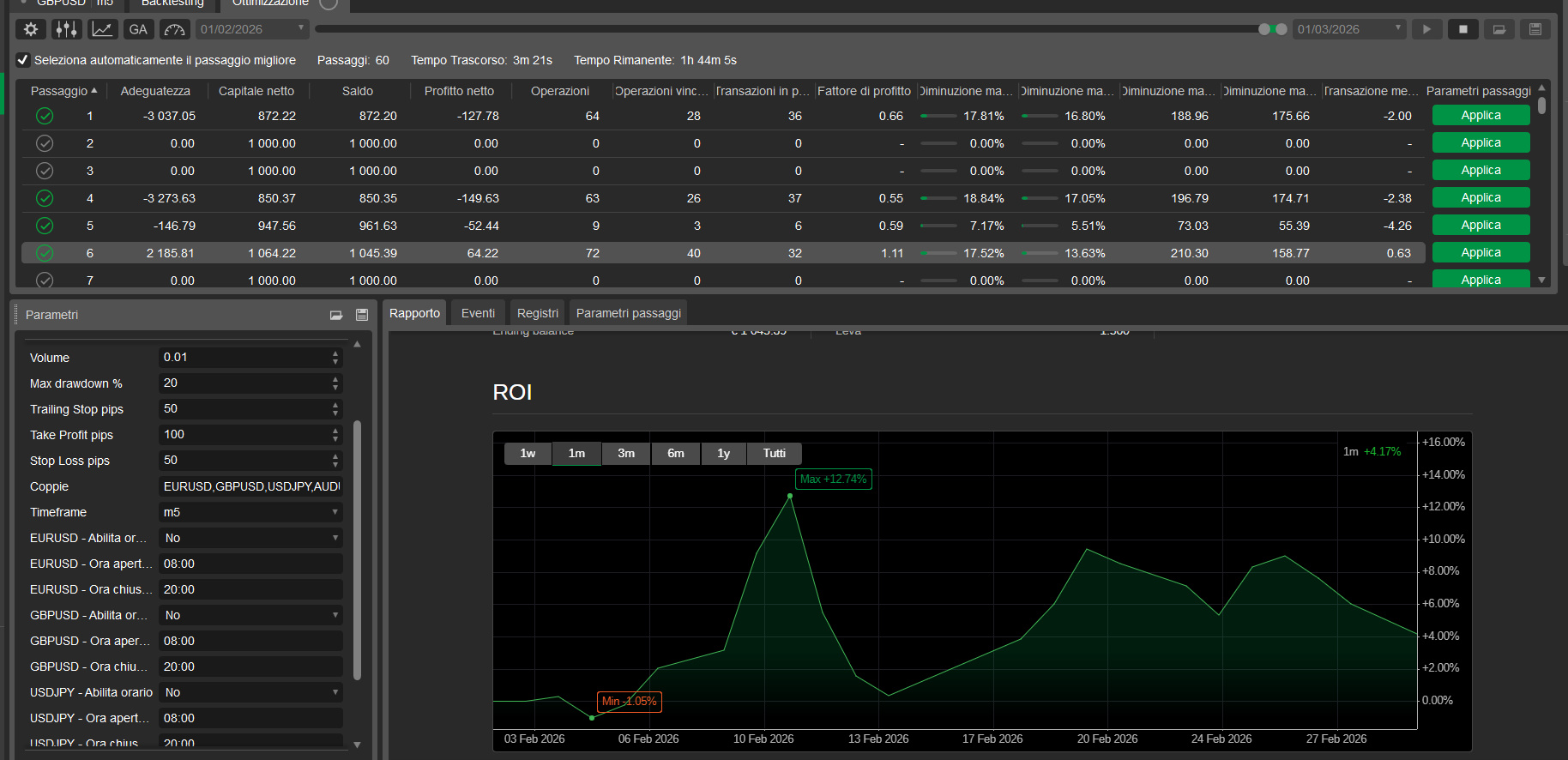Click the Min -1.05% chart marker

(629, 702)
